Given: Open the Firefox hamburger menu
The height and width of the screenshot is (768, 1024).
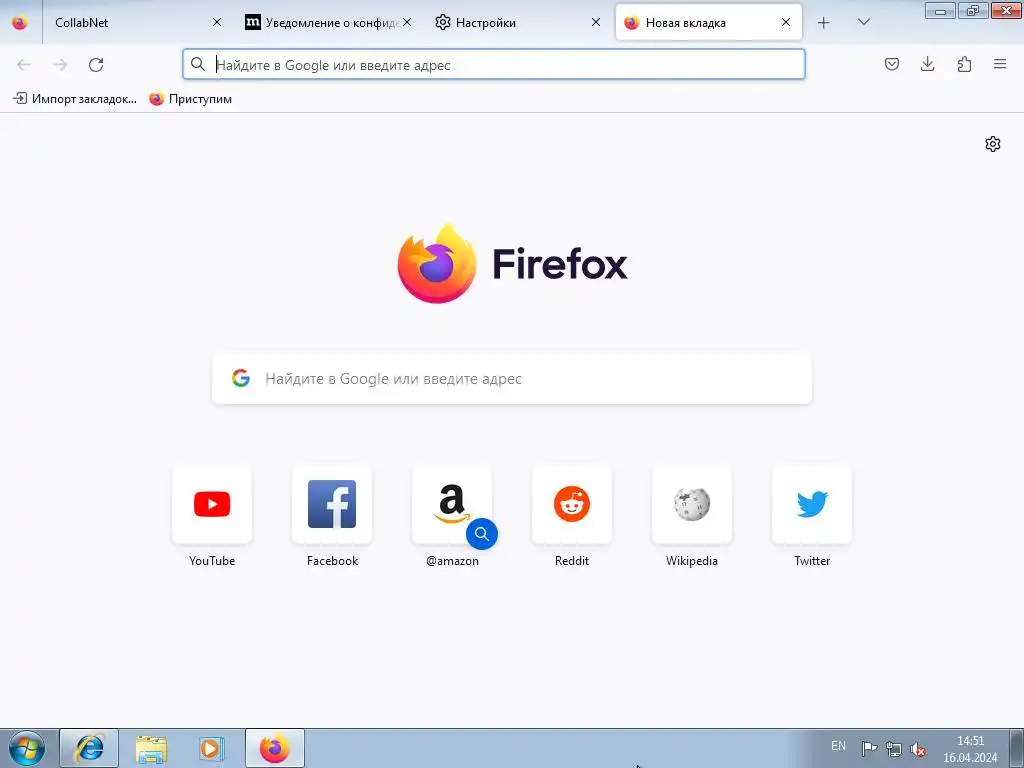Looking at the screenshot, I should click(x=1000, y=64).
